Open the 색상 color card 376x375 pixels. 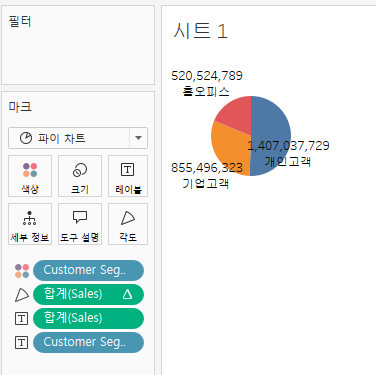(30, 176)
